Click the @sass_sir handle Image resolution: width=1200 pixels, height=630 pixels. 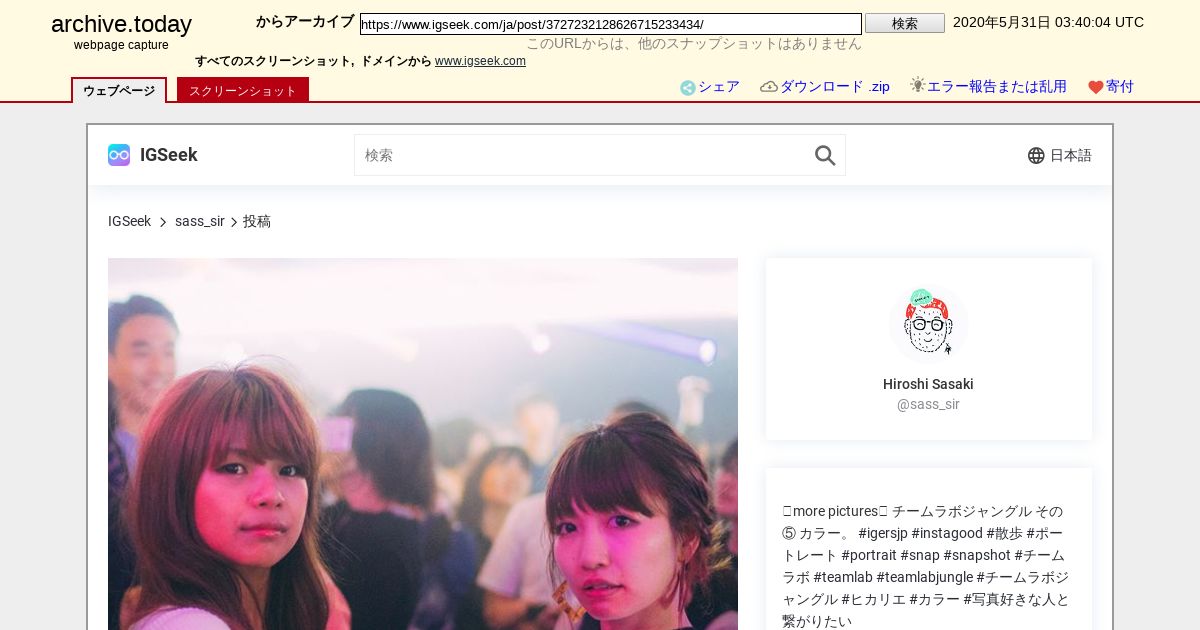[x=928, y=404]
